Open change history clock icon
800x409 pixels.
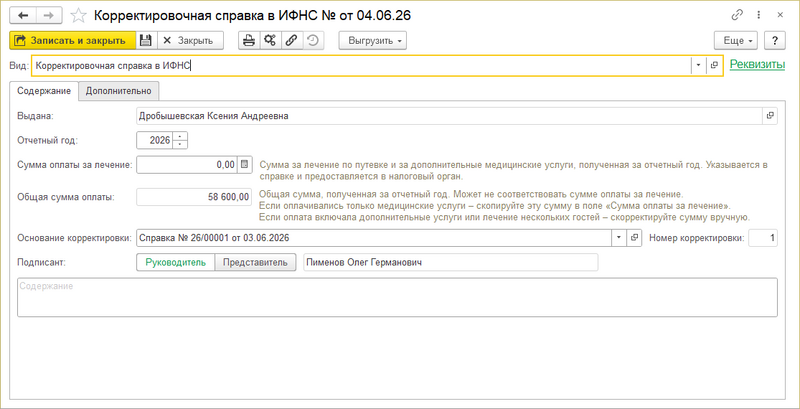click(x=314, y=40)
